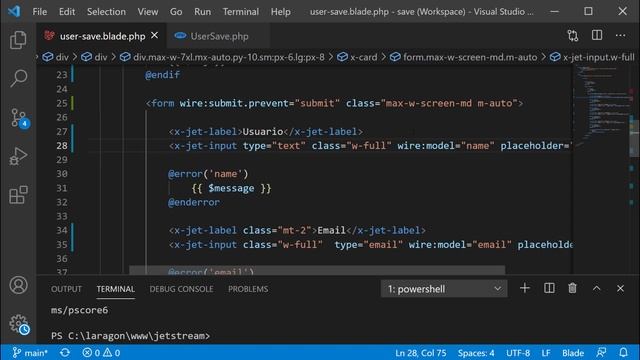
Task: Maximize the panel with up chevron
Action: [x=596, y=288]
